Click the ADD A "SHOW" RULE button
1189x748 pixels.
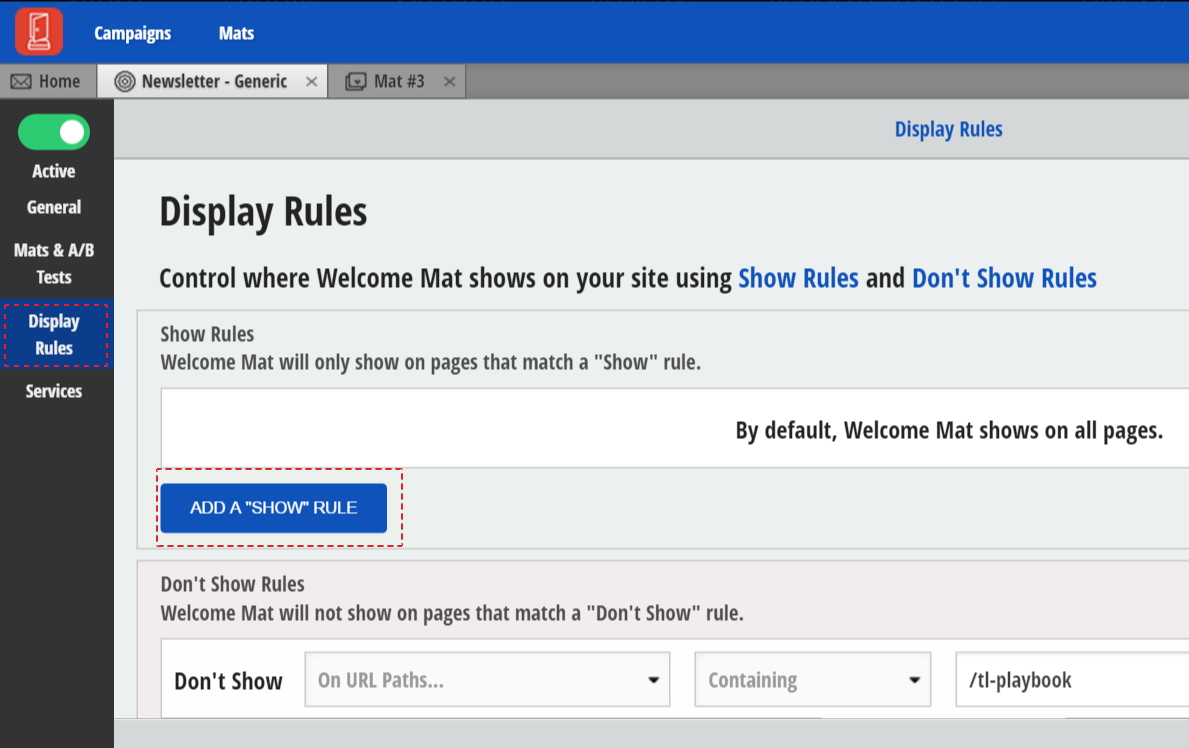point(275,507)
